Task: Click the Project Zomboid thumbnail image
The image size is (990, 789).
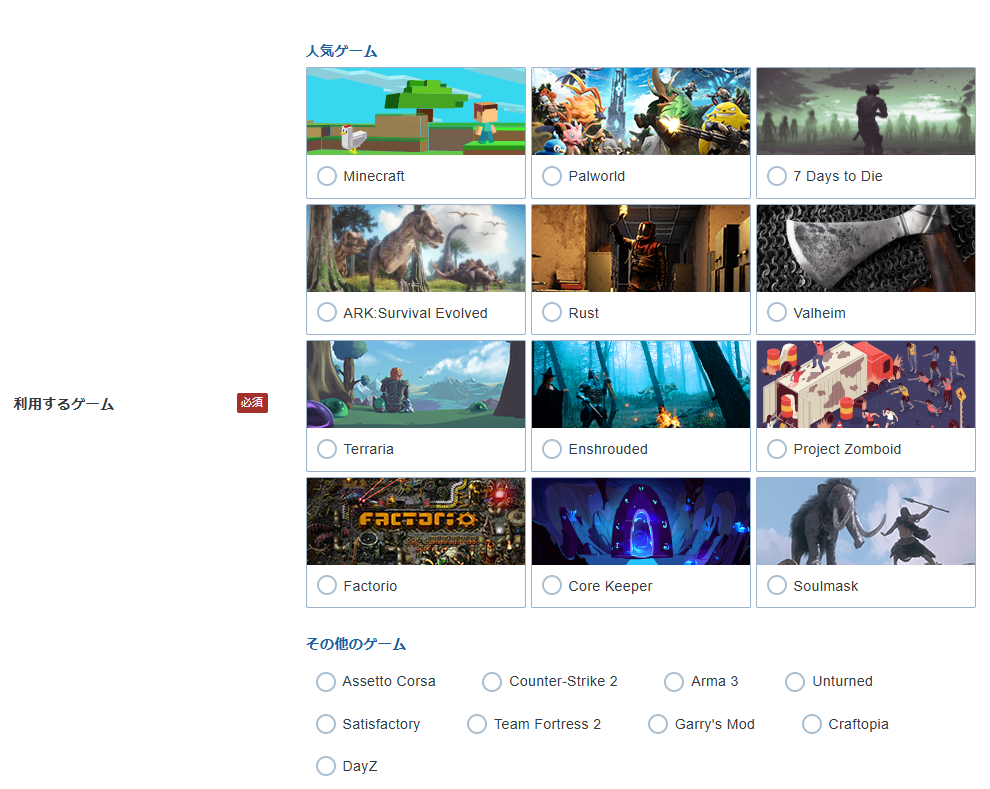Action: pyautogui.click(x=866, y=384)
